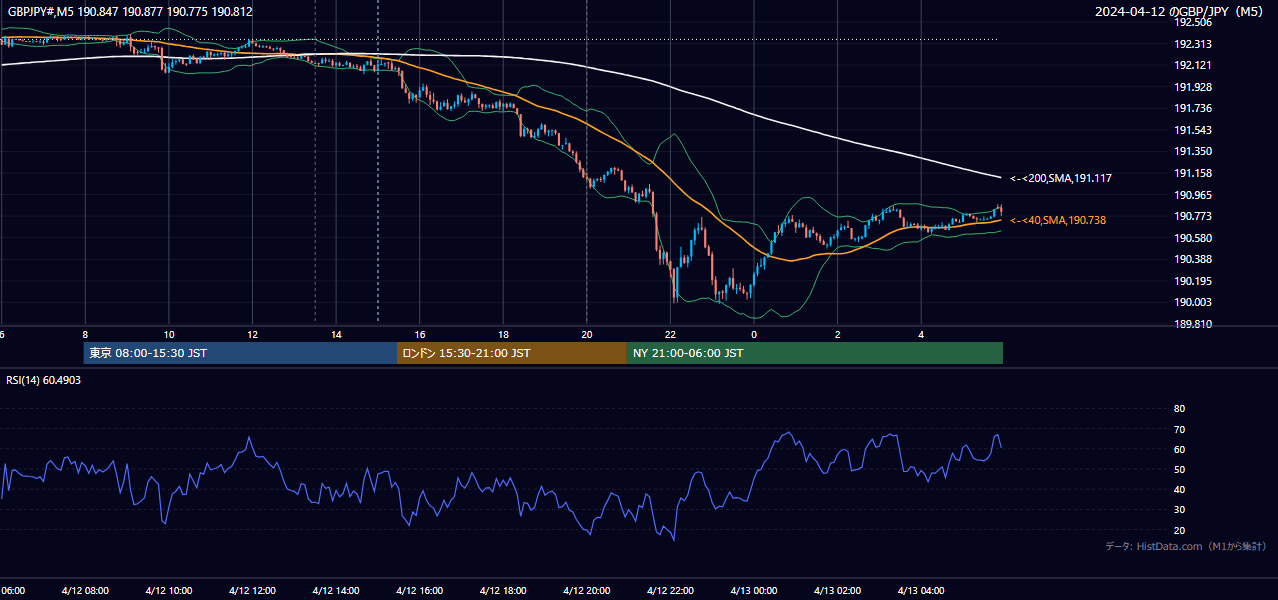Click the 4/12 10:00 date label
This screenshot has width=1278, height=600.
[169, 590]
